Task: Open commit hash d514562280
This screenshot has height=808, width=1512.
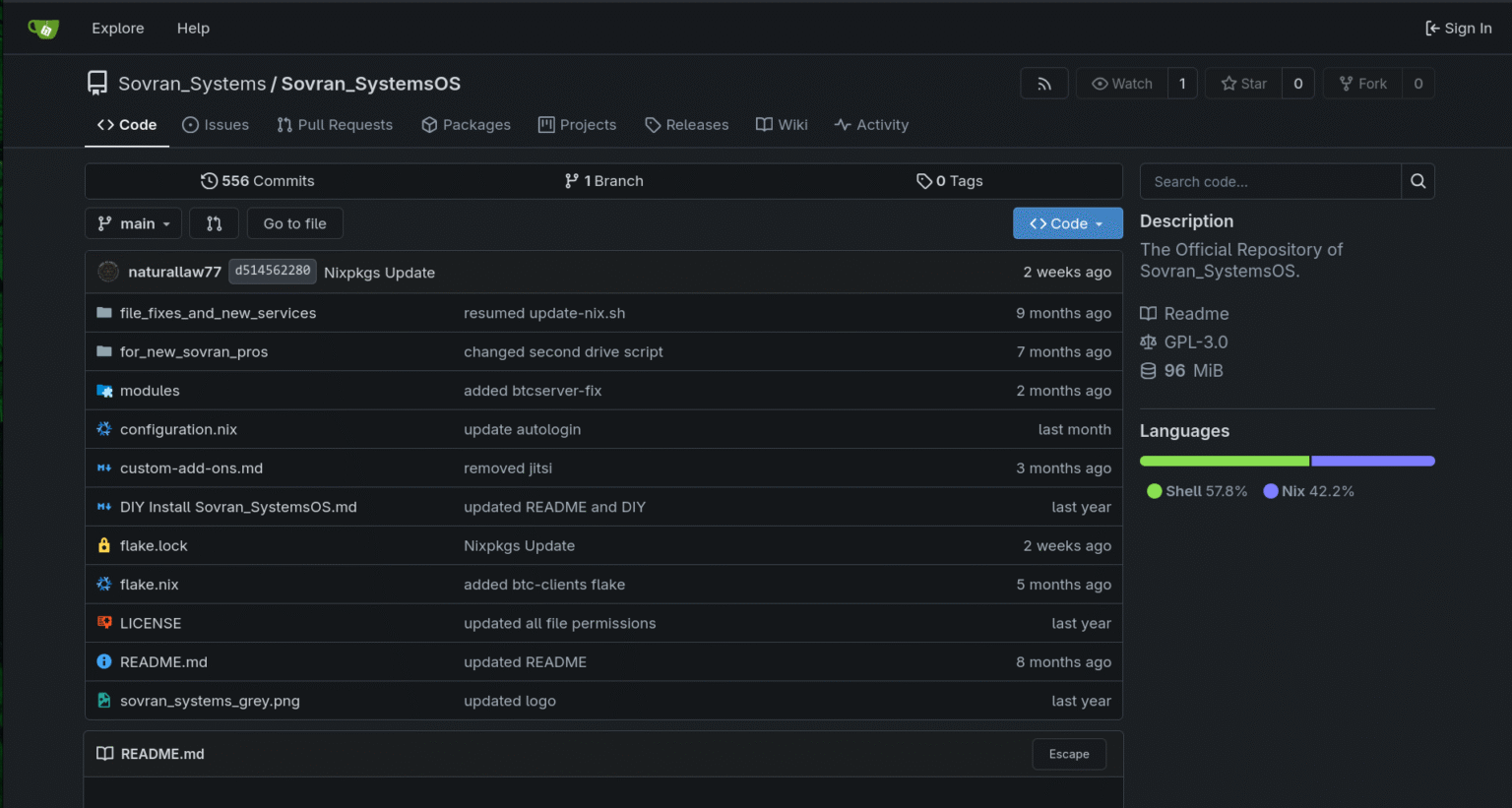Action: click(273, 271)
